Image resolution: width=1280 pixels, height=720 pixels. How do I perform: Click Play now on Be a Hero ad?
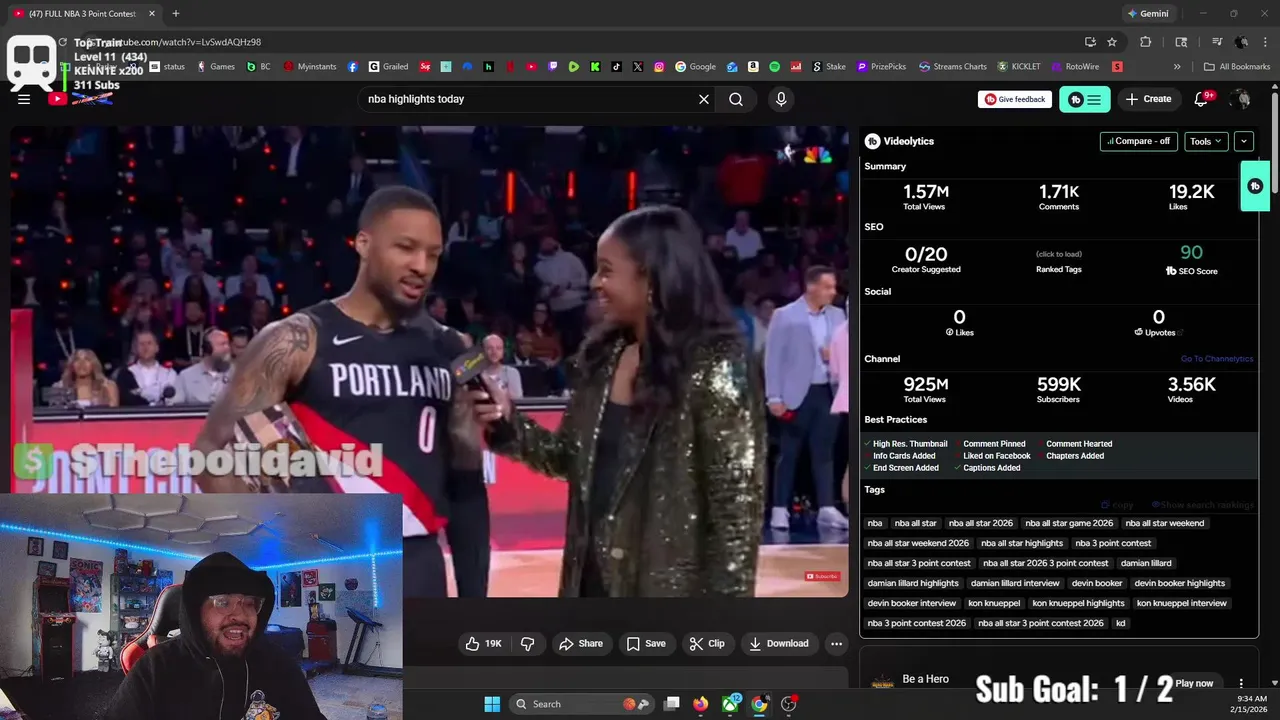coord(1194,683)
